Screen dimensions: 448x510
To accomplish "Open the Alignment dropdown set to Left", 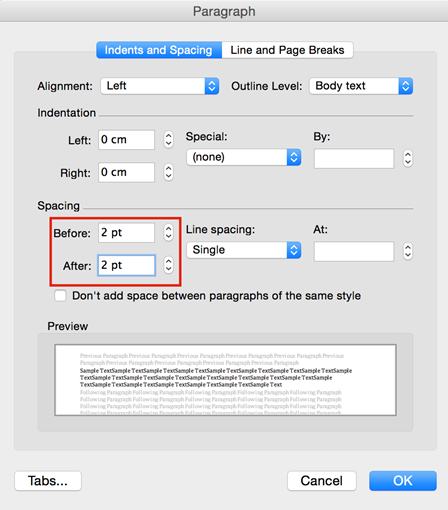I will point(160,86).
